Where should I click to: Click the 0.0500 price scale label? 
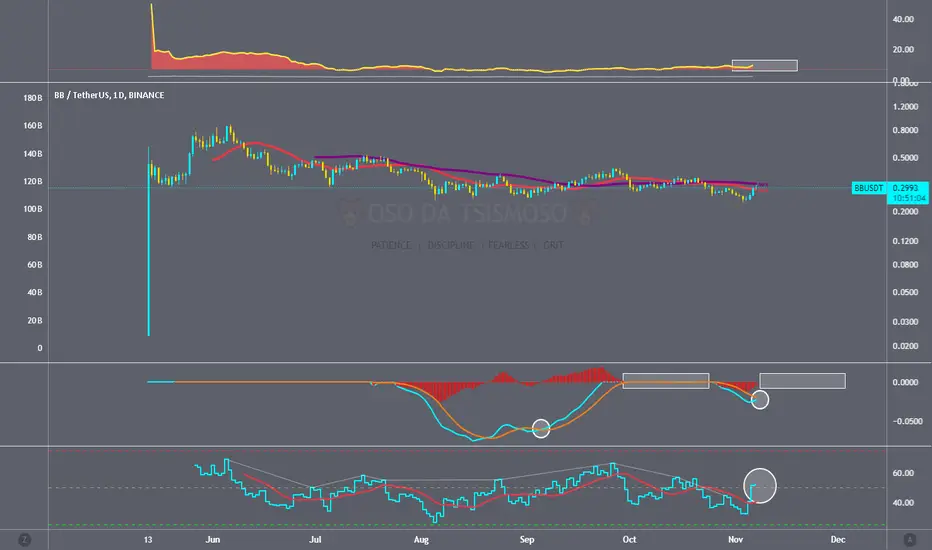click(x=905, y=292)
